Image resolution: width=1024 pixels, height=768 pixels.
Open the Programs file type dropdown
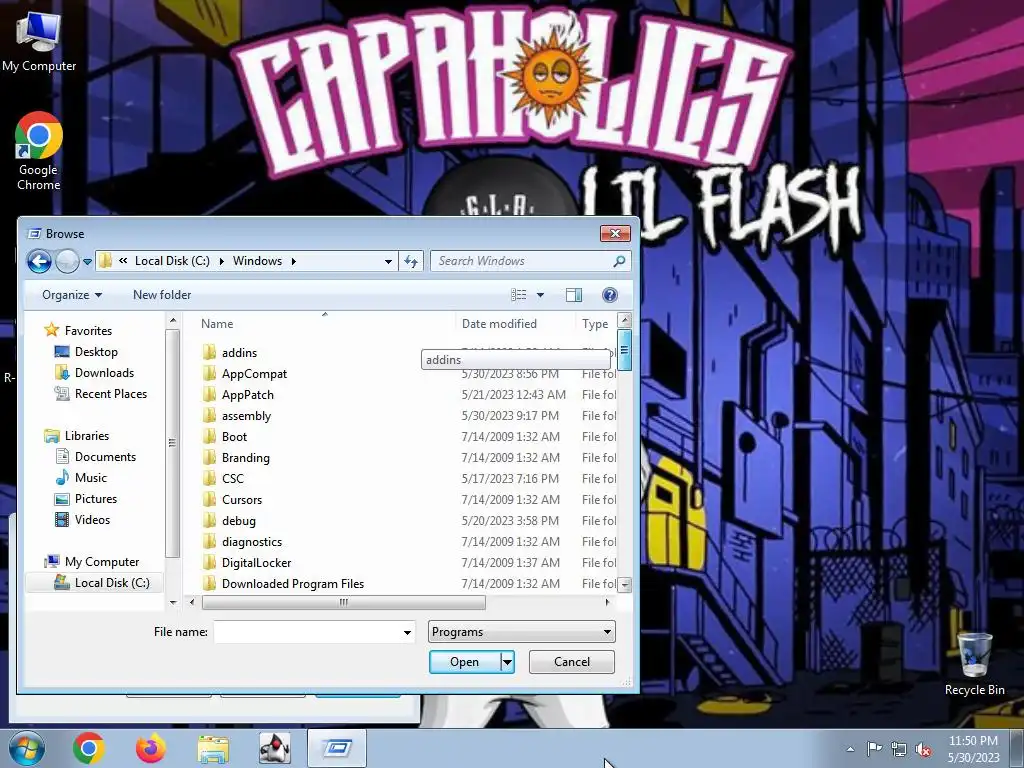[x=522, y=632]
